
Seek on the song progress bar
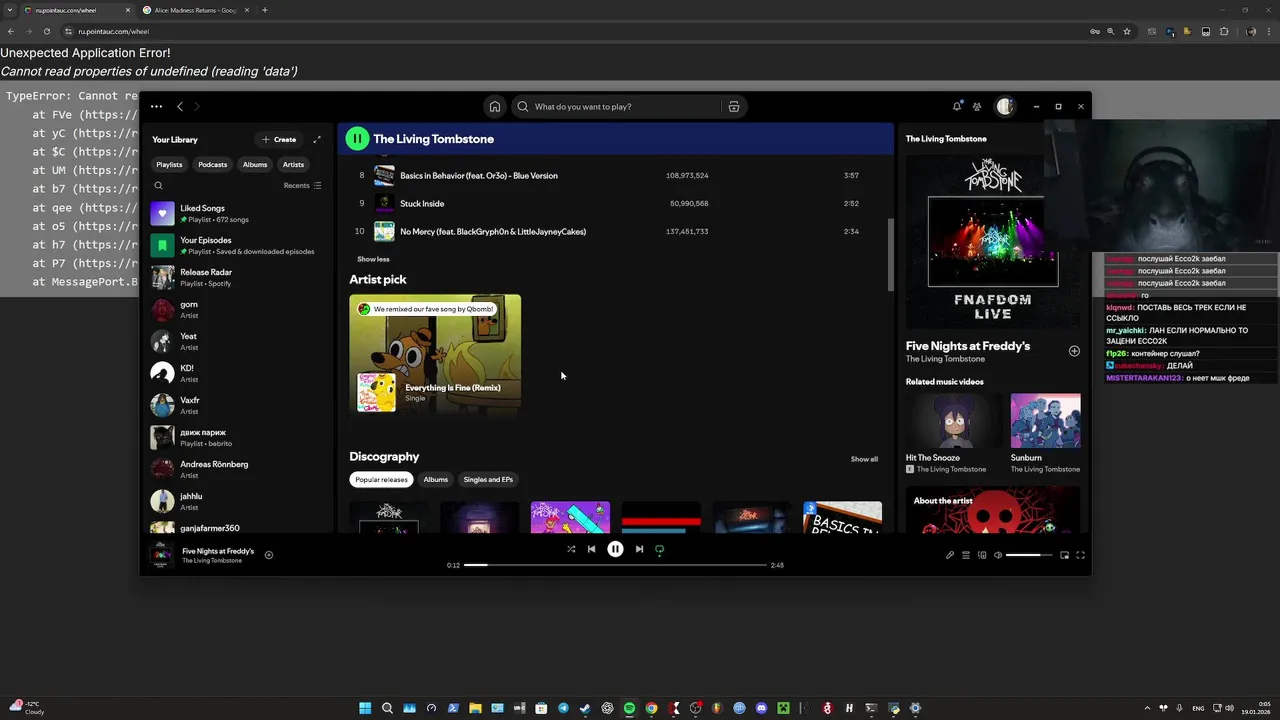[x=615, y=565]
